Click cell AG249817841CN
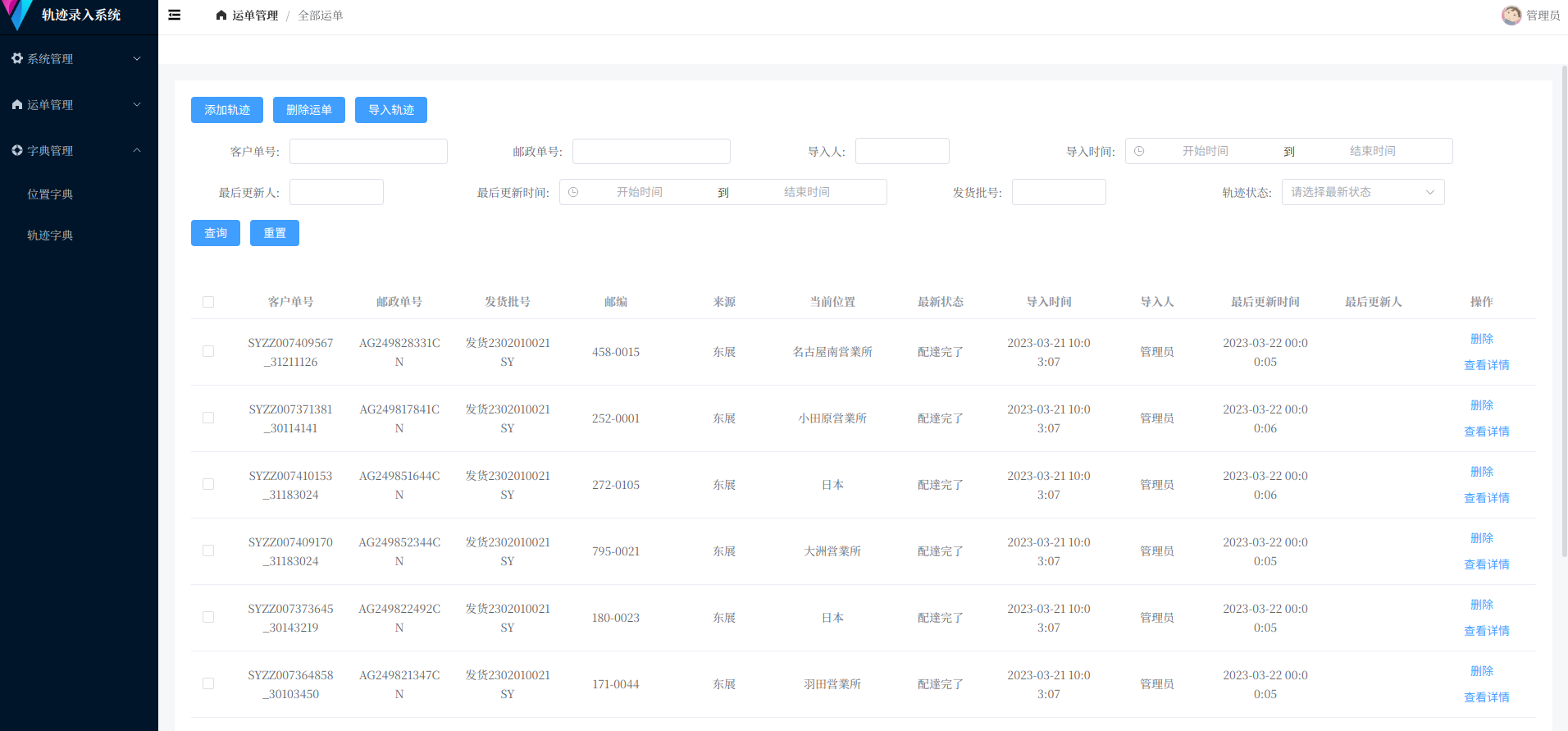Image resolution: width=1568 pixels, height=731 pixels. tap(399, 418)
